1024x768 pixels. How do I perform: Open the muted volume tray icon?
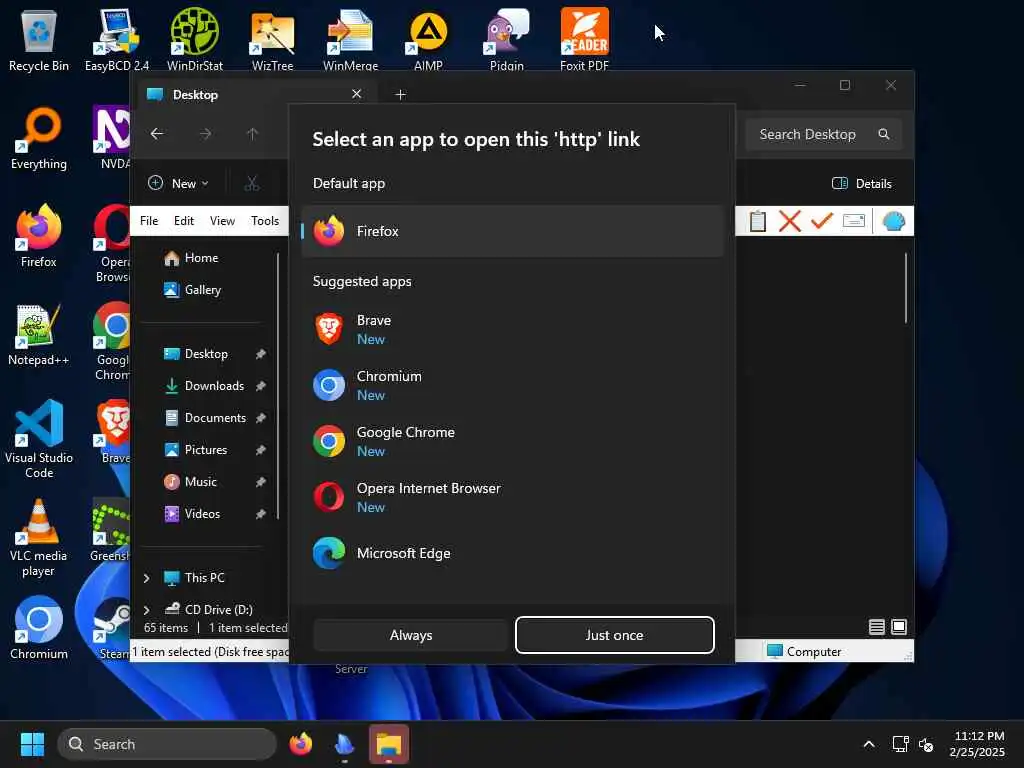[926, 744]
